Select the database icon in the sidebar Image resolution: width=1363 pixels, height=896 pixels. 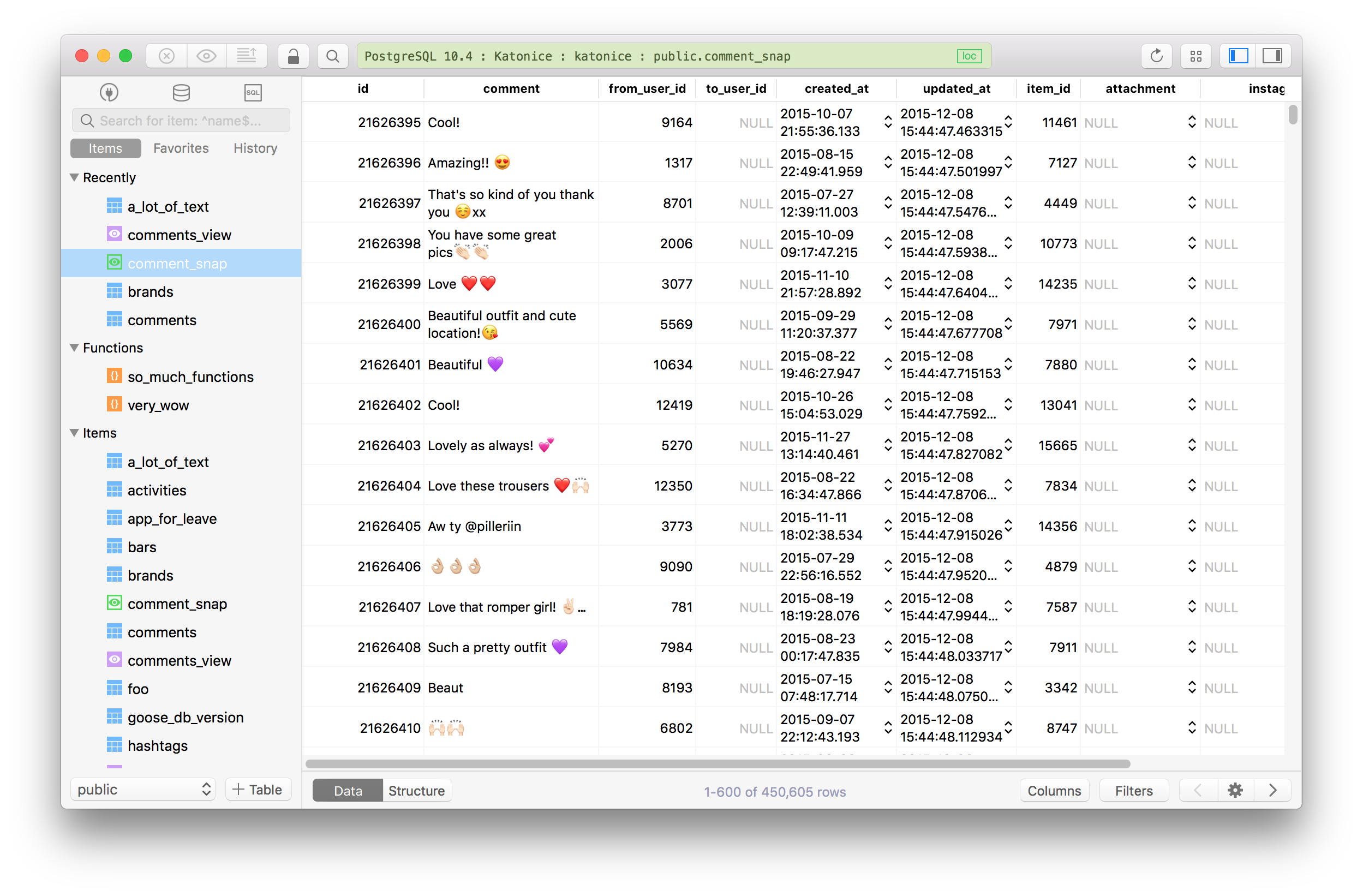(x=181, y=92)
